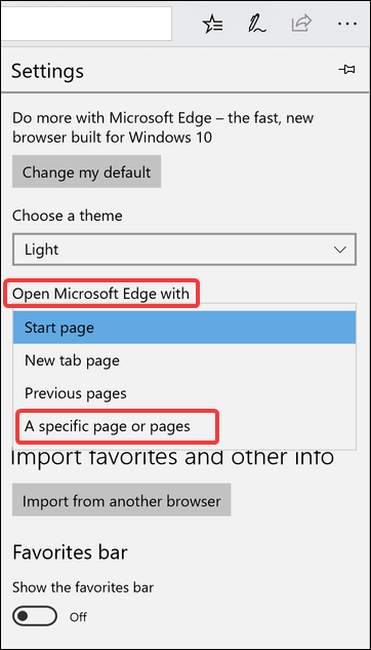
Task: Click the Share arrow icon
Action: 301,24
